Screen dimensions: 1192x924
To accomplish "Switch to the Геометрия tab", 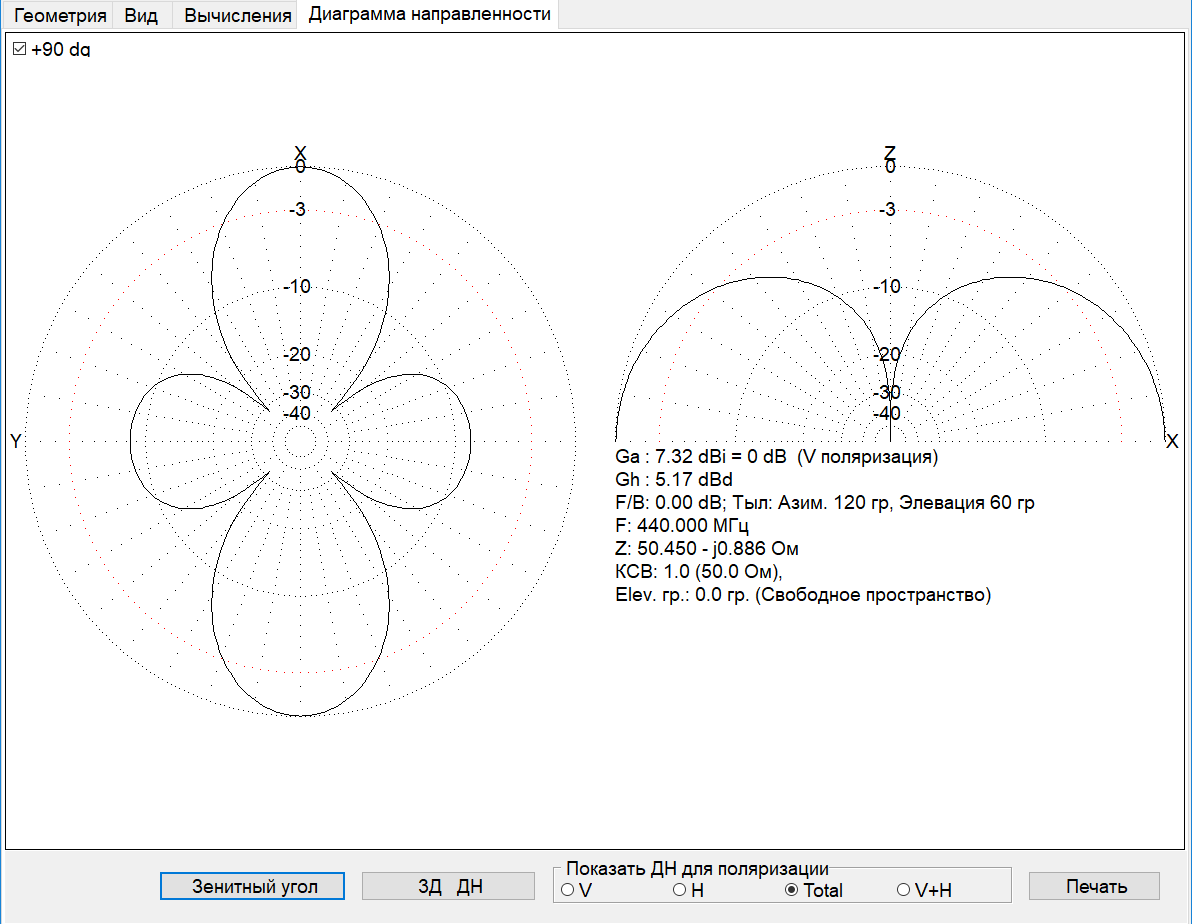I will point(60,15).
